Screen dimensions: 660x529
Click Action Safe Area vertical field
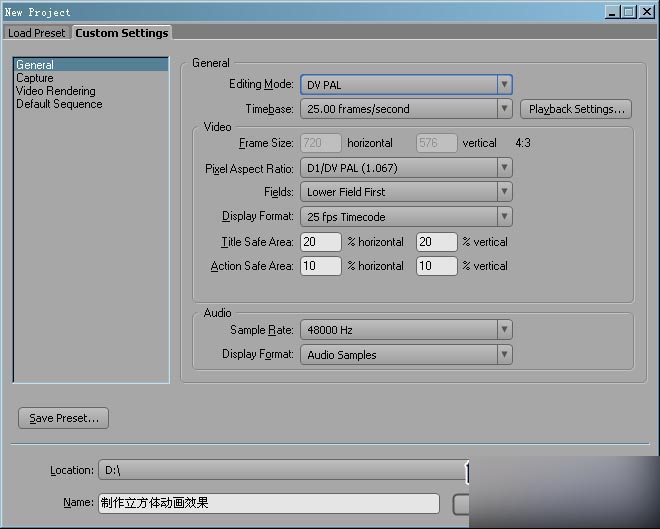tap(436, 266)
